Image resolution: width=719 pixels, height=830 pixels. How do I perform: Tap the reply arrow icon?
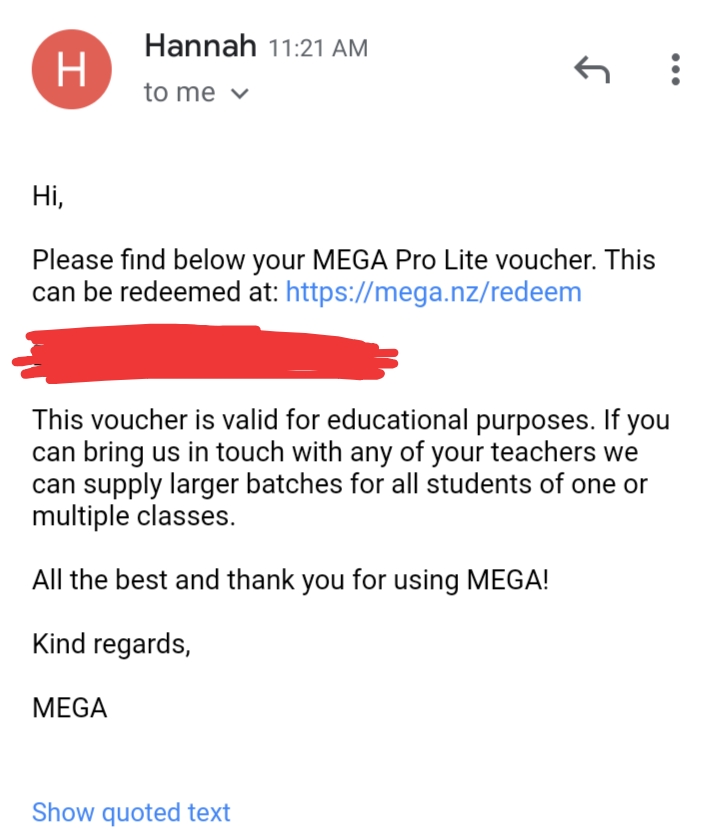(x=591, y=68)
